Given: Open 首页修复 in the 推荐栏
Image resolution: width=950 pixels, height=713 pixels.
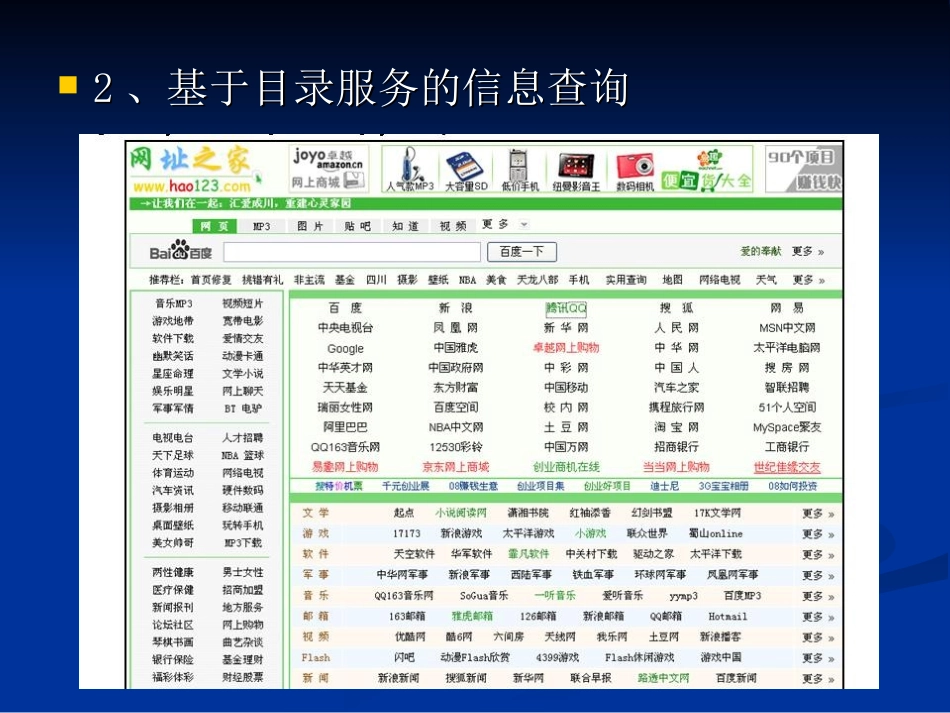Looking at the screenshot, I should click(211, 280).
